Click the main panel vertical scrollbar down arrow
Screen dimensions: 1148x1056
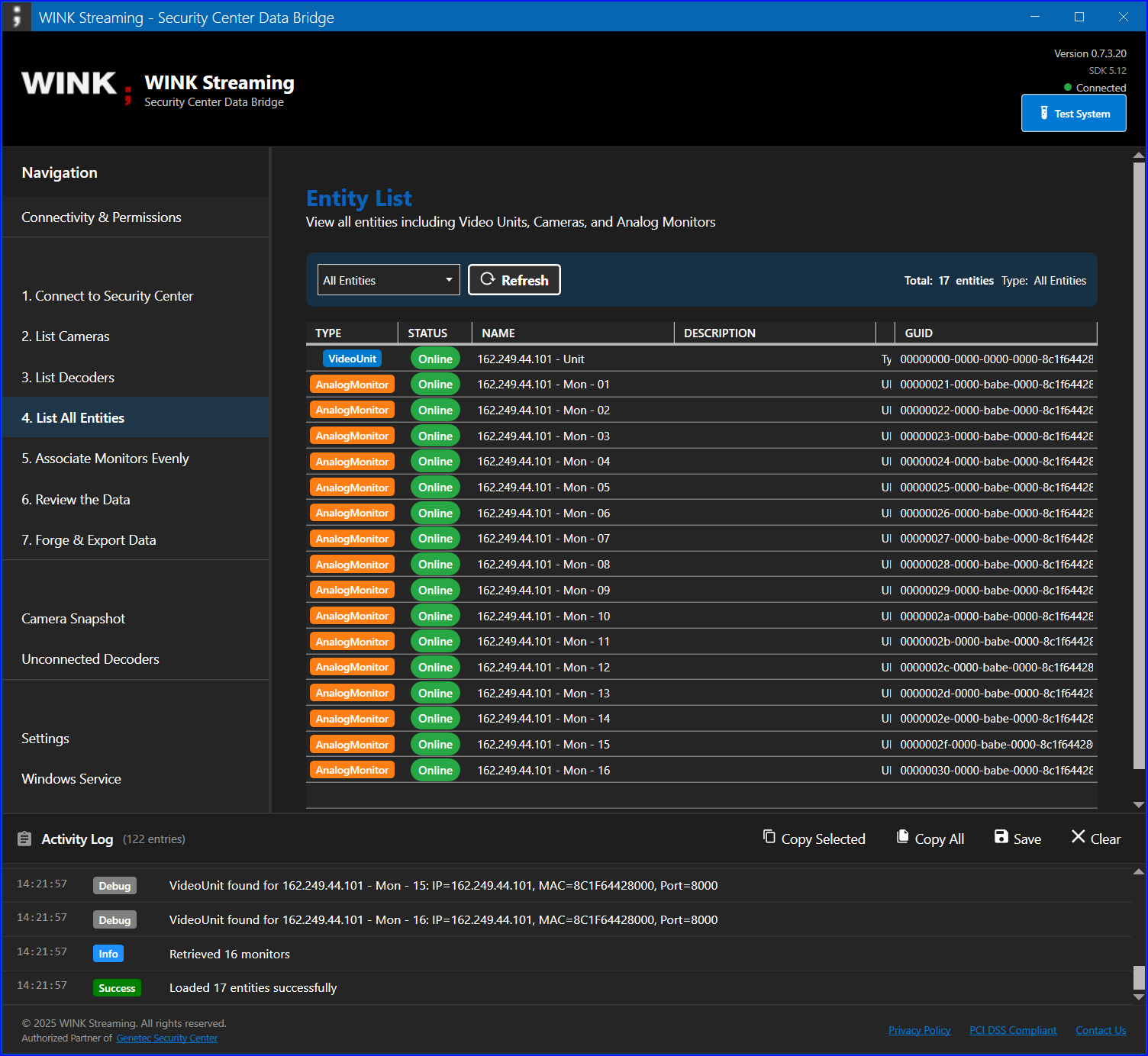pyautogui.click(x=1139, y=804)
